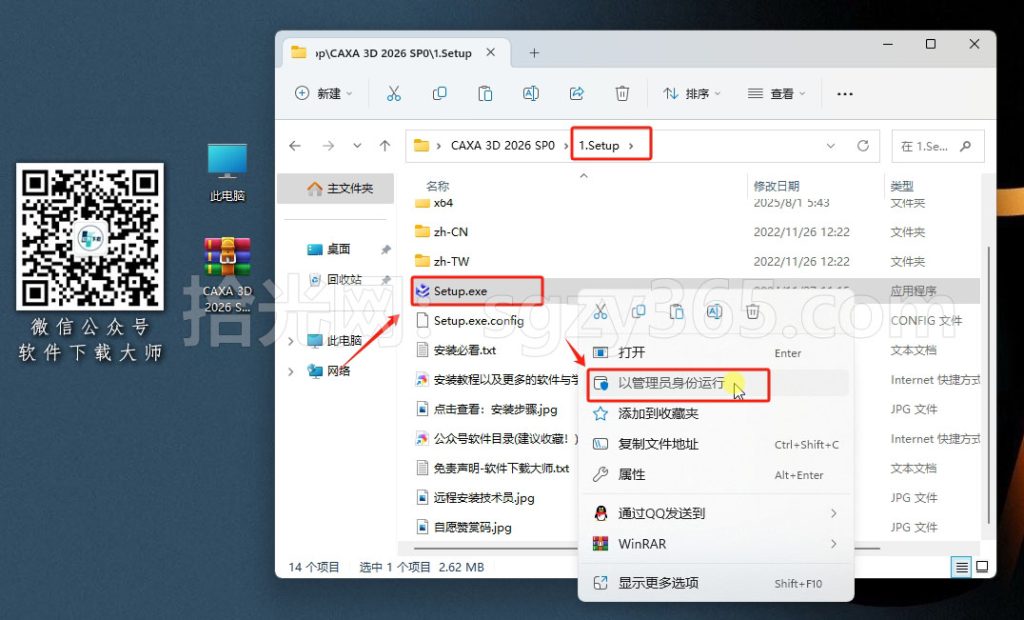Go back with the Back arrow
The height and width of the screenshot is (620, 1024).
[x=295, y=146]
